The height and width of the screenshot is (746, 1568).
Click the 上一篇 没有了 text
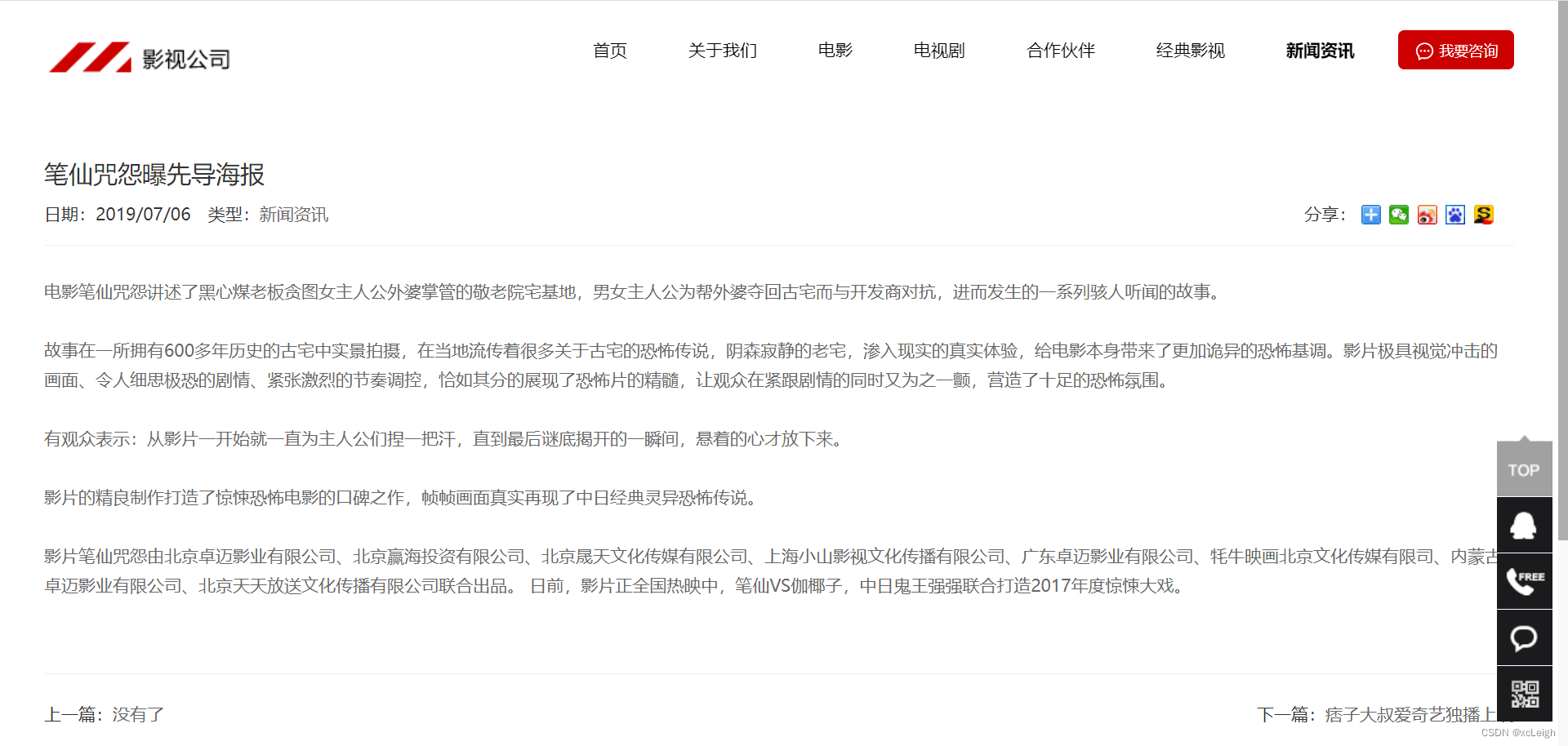coord(104,715)
